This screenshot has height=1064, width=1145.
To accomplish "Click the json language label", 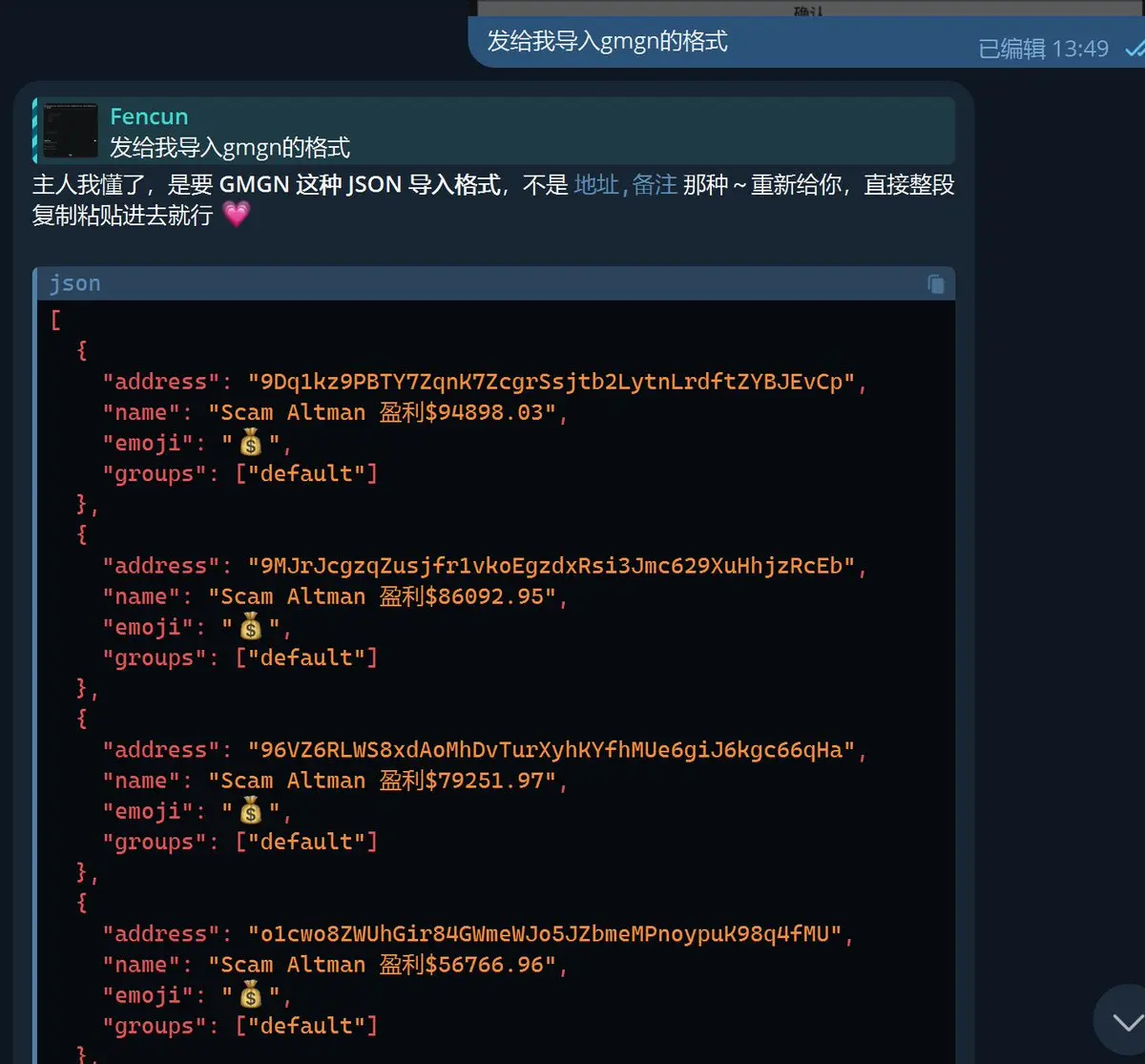I will (74, 283).
